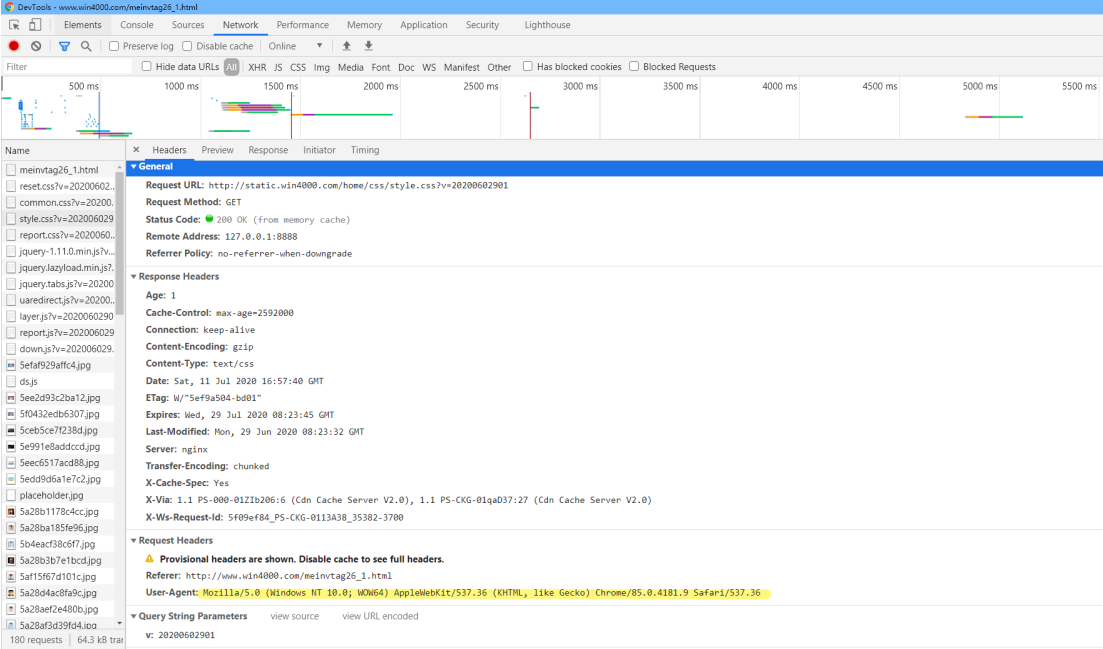This screenshot has width=1103, height=649.
Task: Click the file icon of ds.js
Action: (x=11, y=381)
